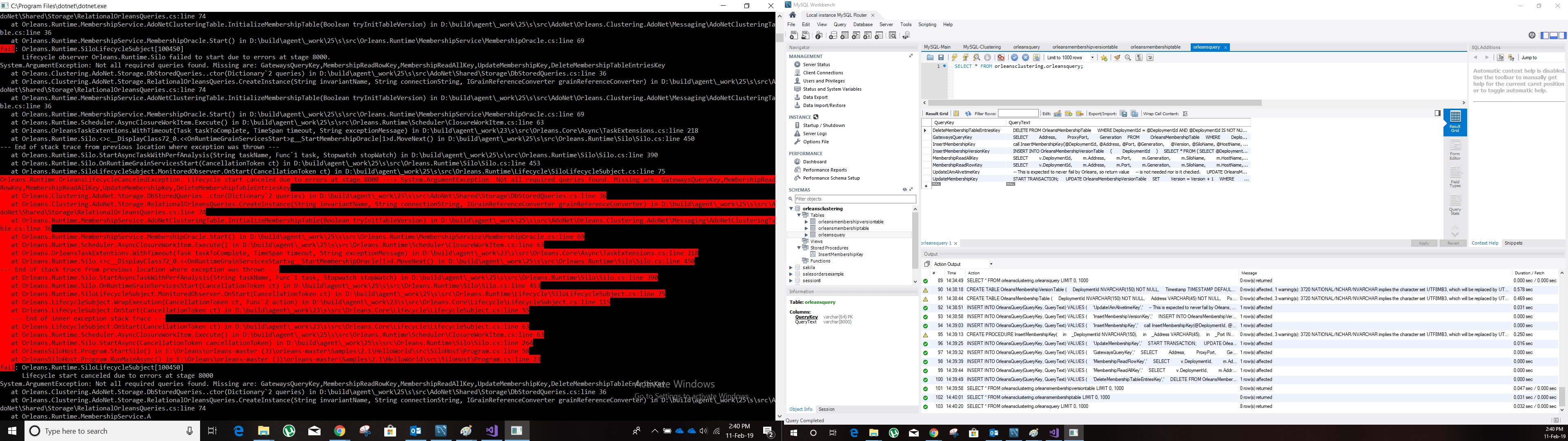Execute the SQL query with the lightning bolt icon
Viewport: 1568px width, 441px height.
[955, 57]
